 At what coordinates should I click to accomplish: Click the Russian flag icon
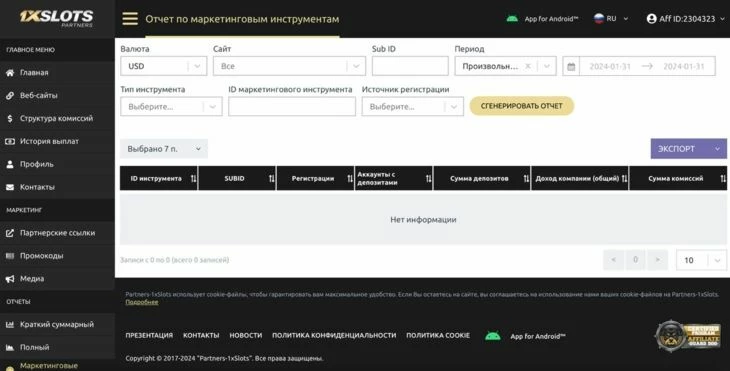(x=599, y=19)
